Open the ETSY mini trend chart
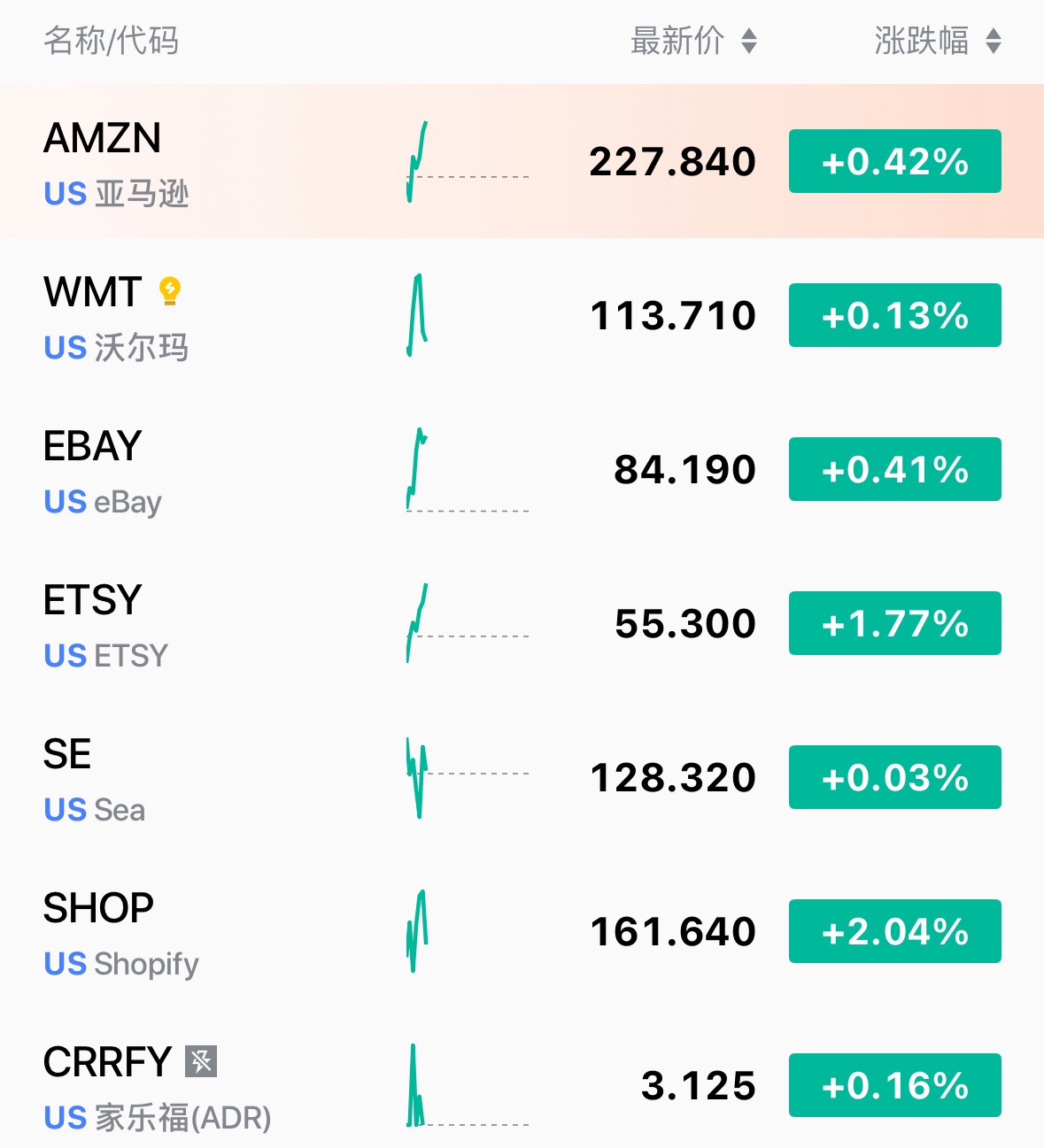 coord(467,623)
